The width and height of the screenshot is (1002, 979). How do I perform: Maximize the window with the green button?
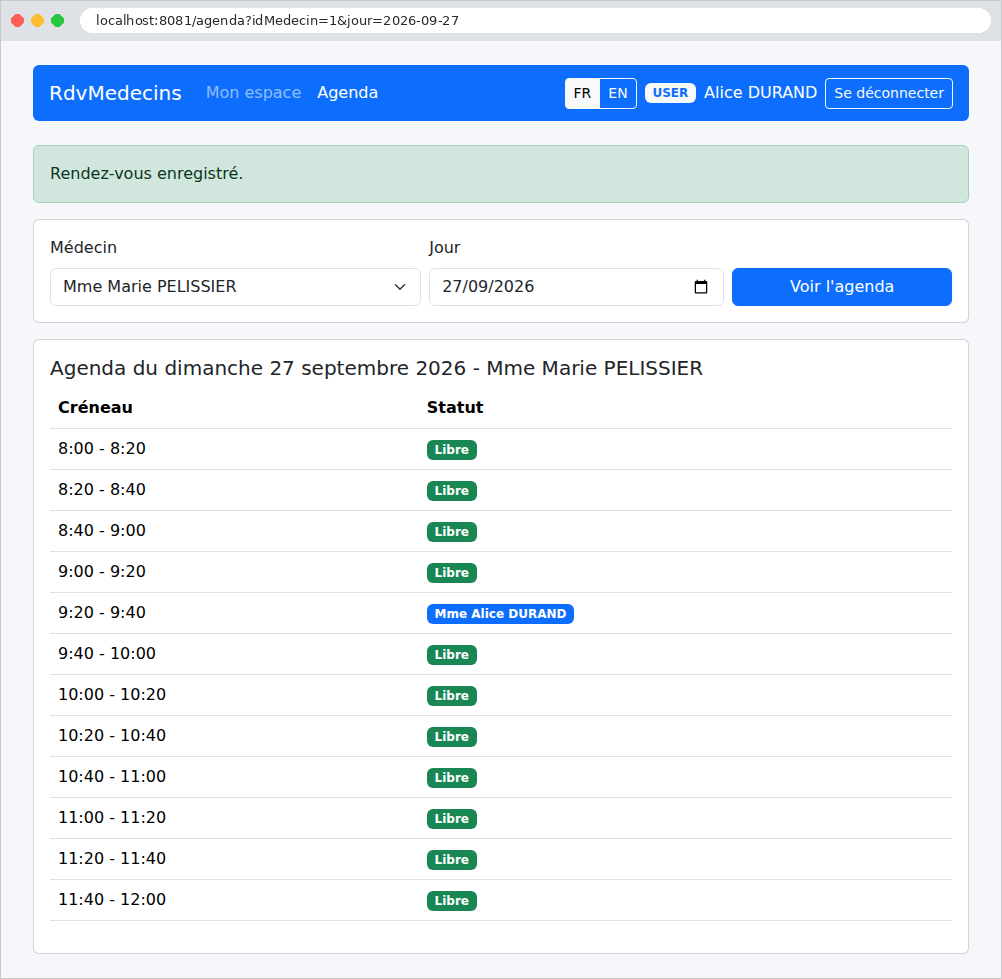click(x=58, y=20)
